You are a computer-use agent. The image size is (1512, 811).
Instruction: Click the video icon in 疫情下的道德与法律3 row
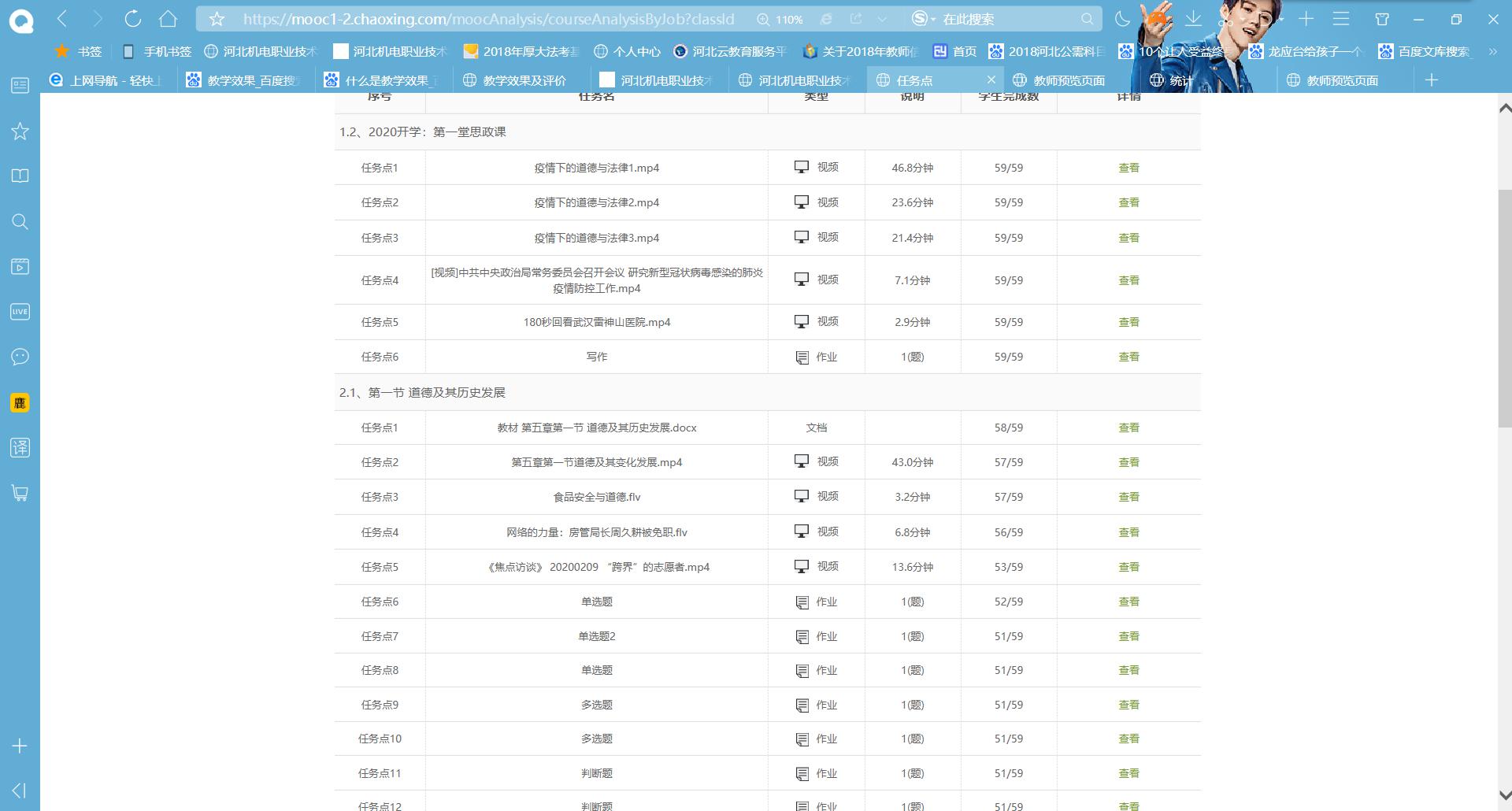click(802, 237)
